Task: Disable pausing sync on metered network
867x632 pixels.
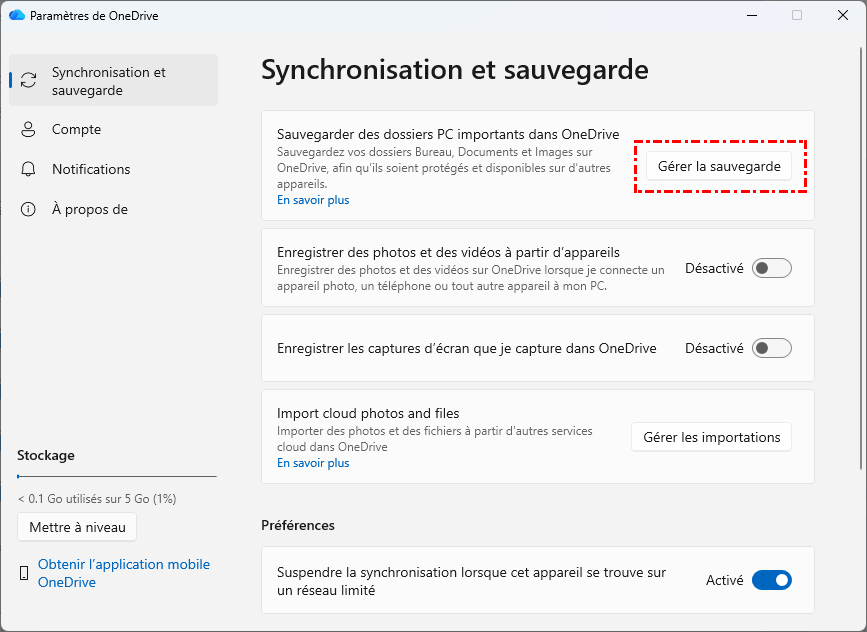Action: pyautogui.click(x=771, y=580)
